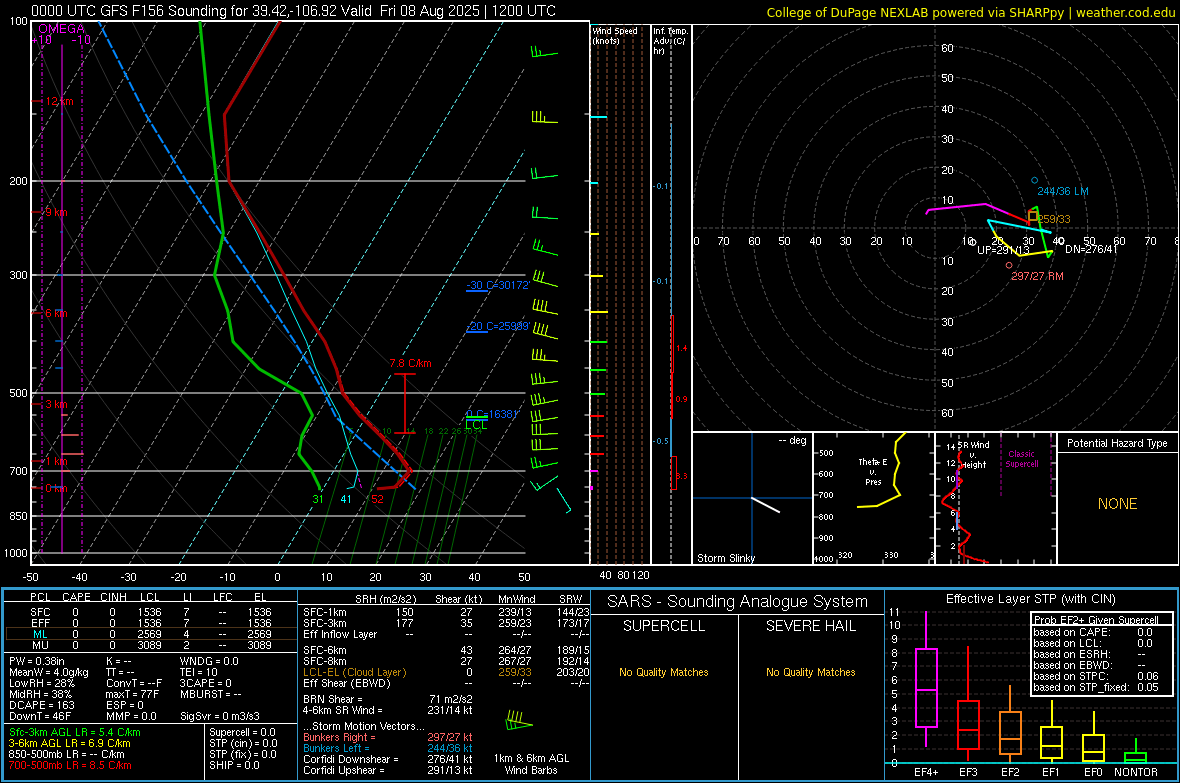Click the 1km & 6km AGL wind barb symbol

point(519,722)
